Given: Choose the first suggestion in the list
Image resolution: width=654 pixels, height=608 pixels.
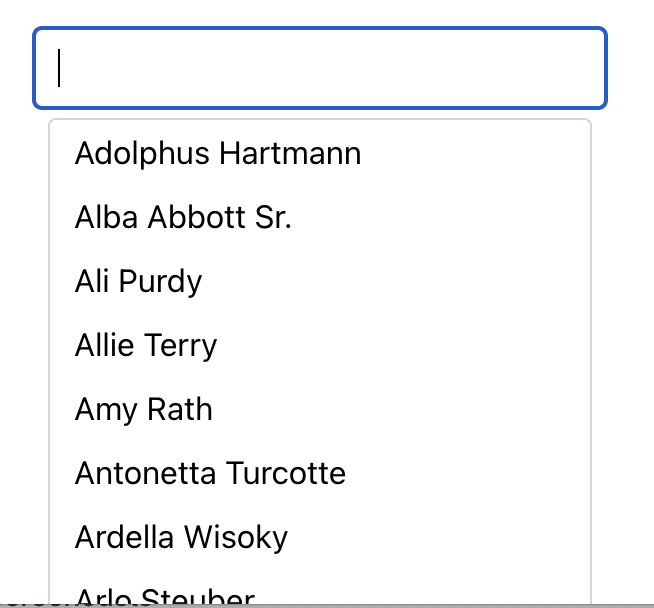Looking at the screenshot, I should click(218, 154).
